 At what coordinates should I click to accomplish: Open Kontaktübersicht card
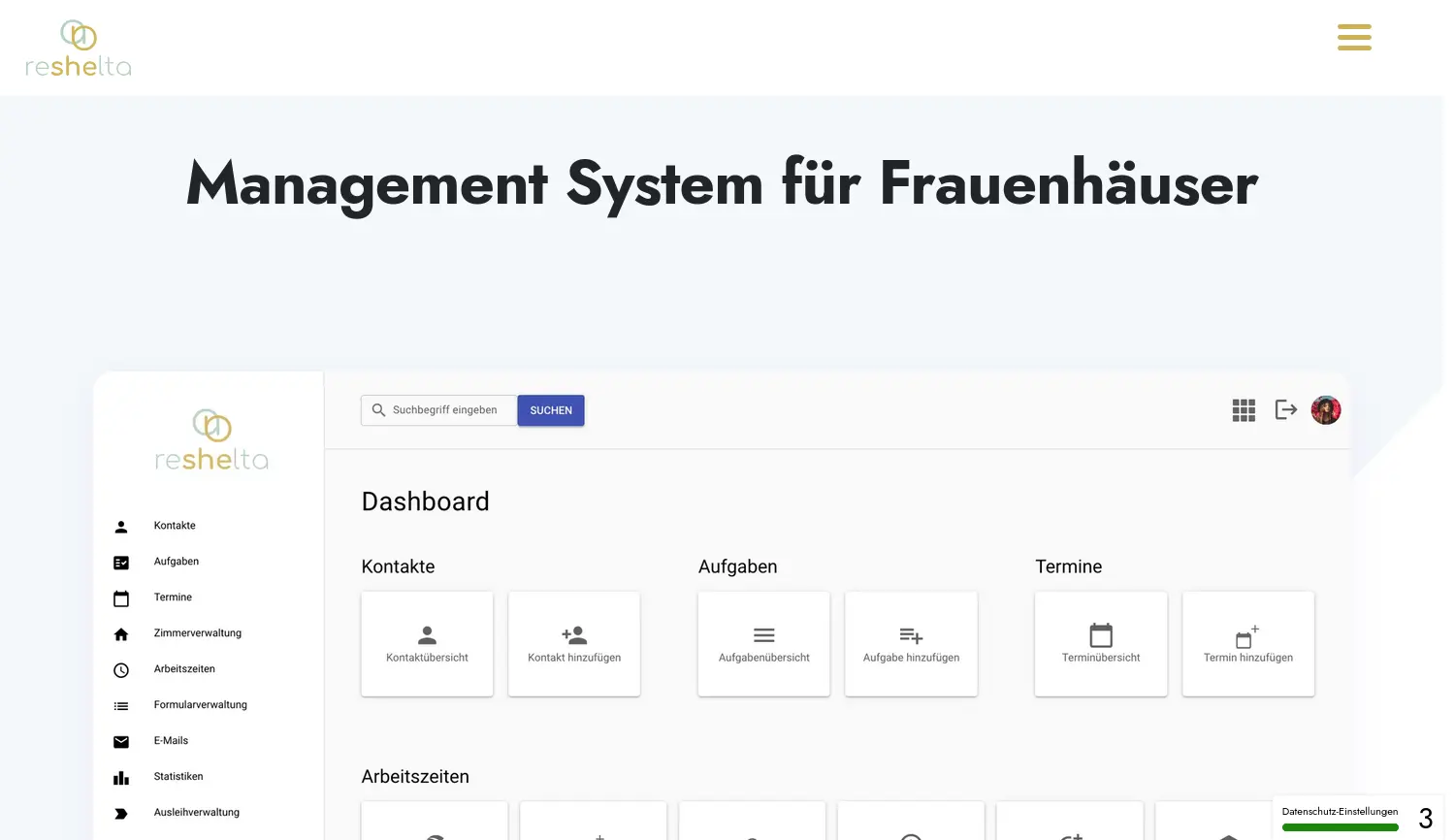tap(427, 643)
